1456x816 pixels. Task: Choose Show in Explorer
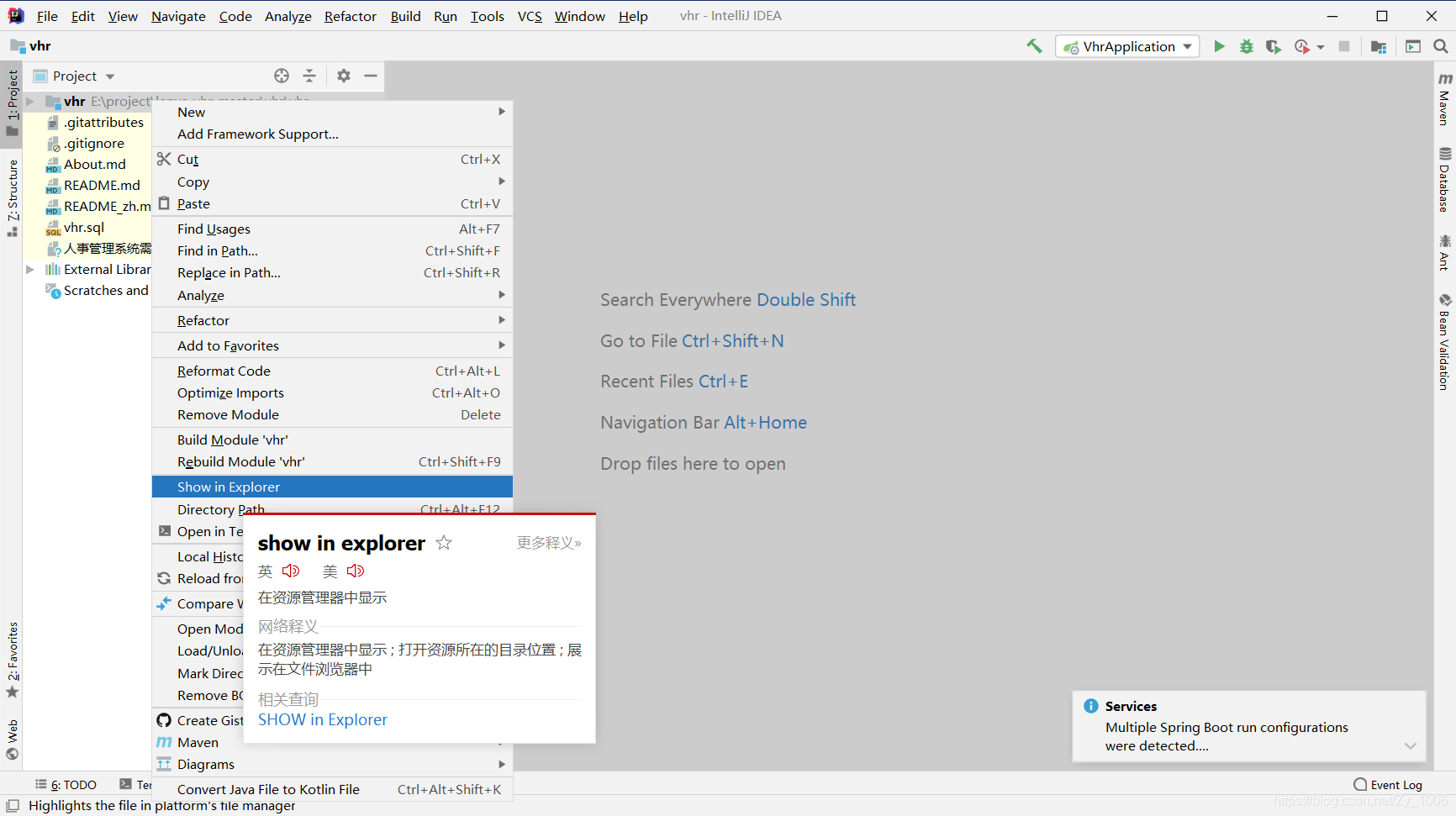tap(332, 487)
